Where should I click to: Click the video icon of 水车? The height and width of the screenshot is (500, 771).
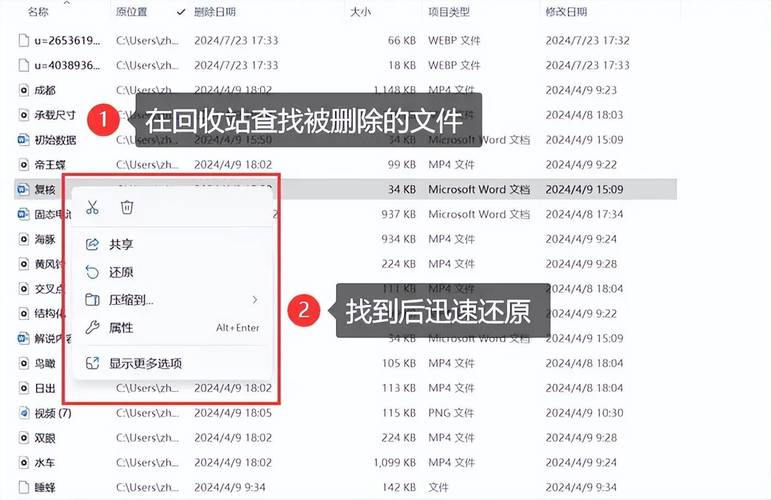click(24, 463)
